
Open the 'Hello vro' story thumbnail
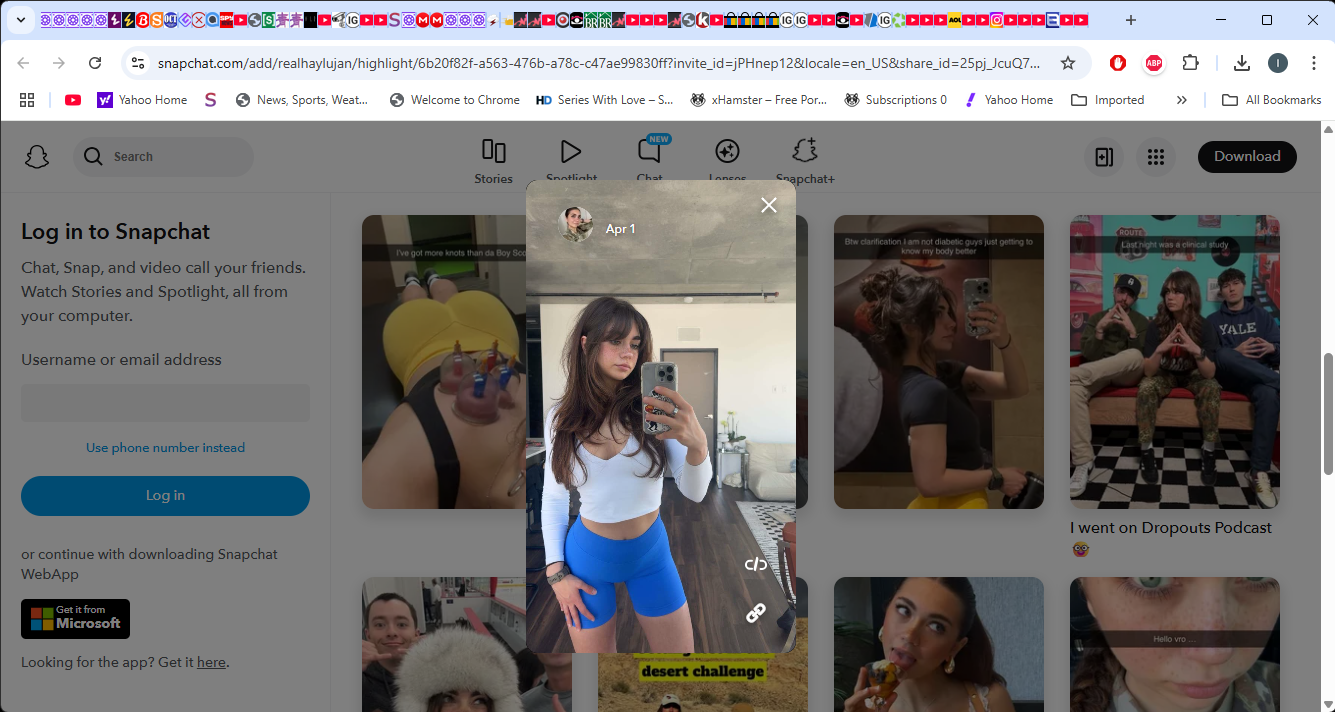click(1174, 644)
